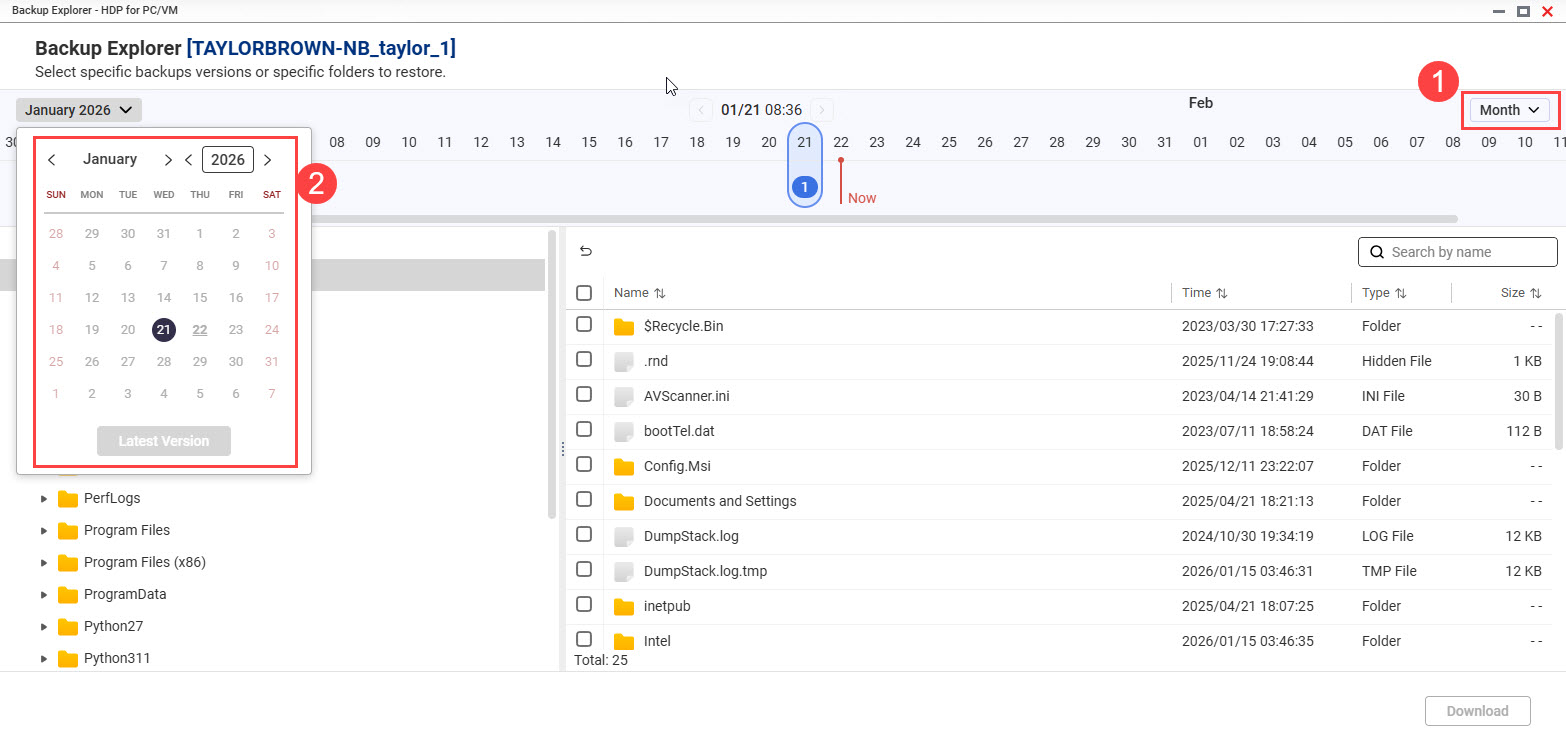Click the timeline horizontal scrollbar
Screen dimensions: 1566x750
[x=900, y=218]
